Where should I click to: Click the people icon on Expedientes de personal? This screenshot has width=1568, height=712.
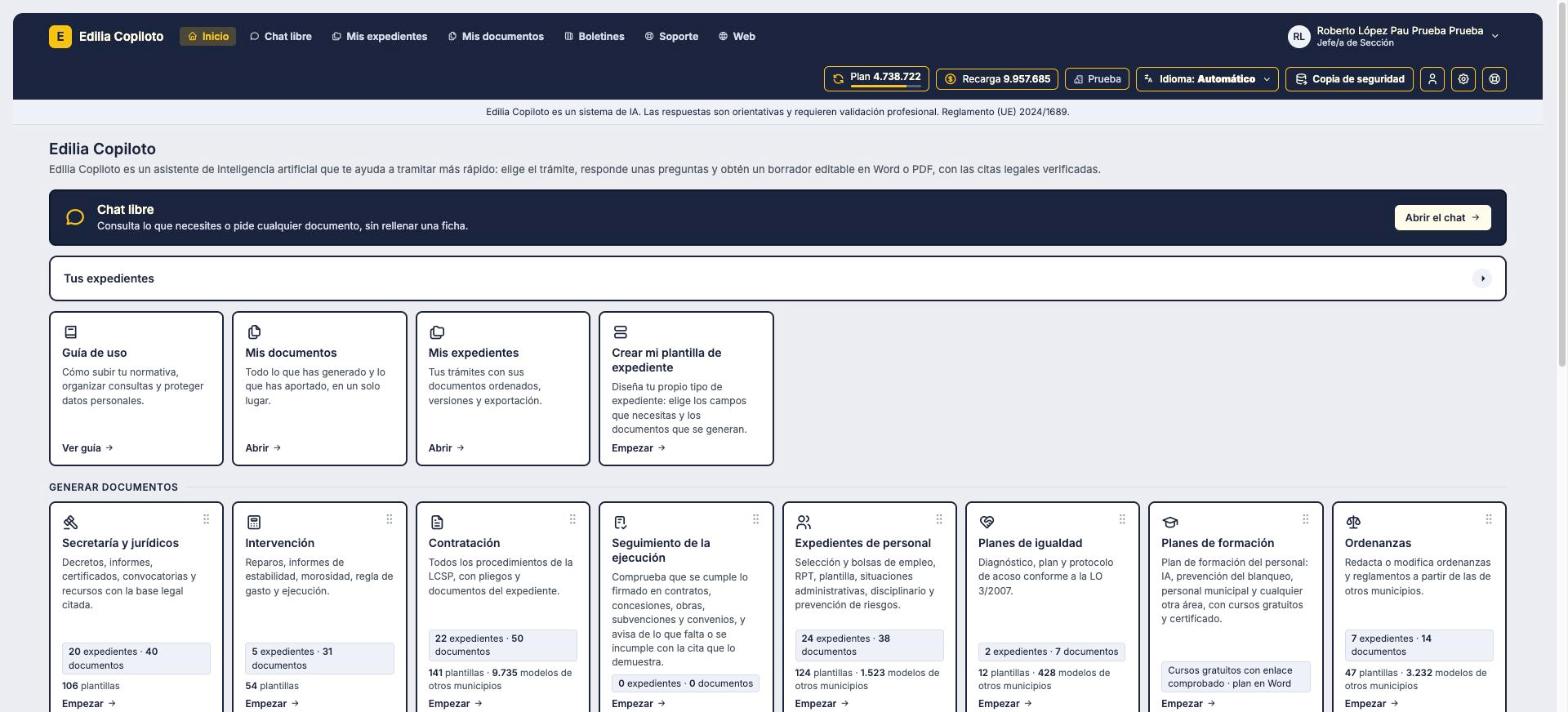[803, 522]
